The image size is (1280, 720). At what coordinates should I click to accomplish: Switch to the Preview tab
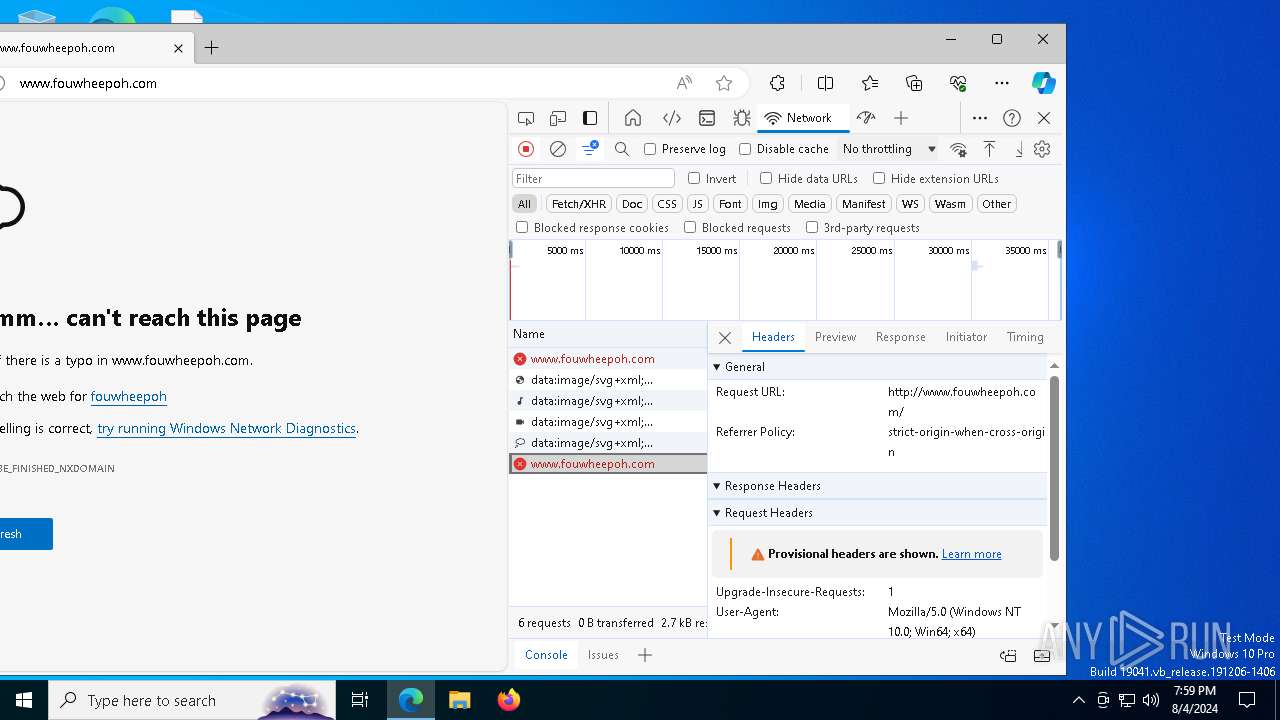[835, 337]
